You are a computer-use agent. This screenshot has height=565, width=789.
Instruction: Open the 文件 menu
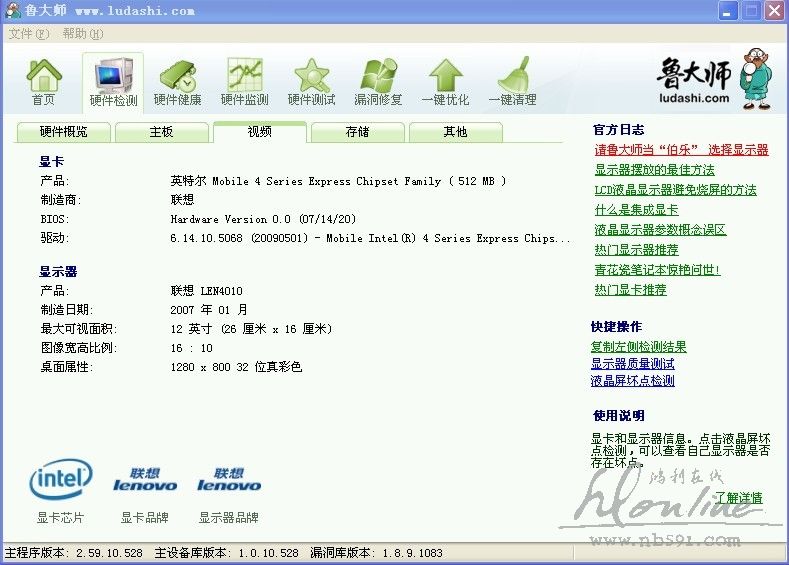28,33
